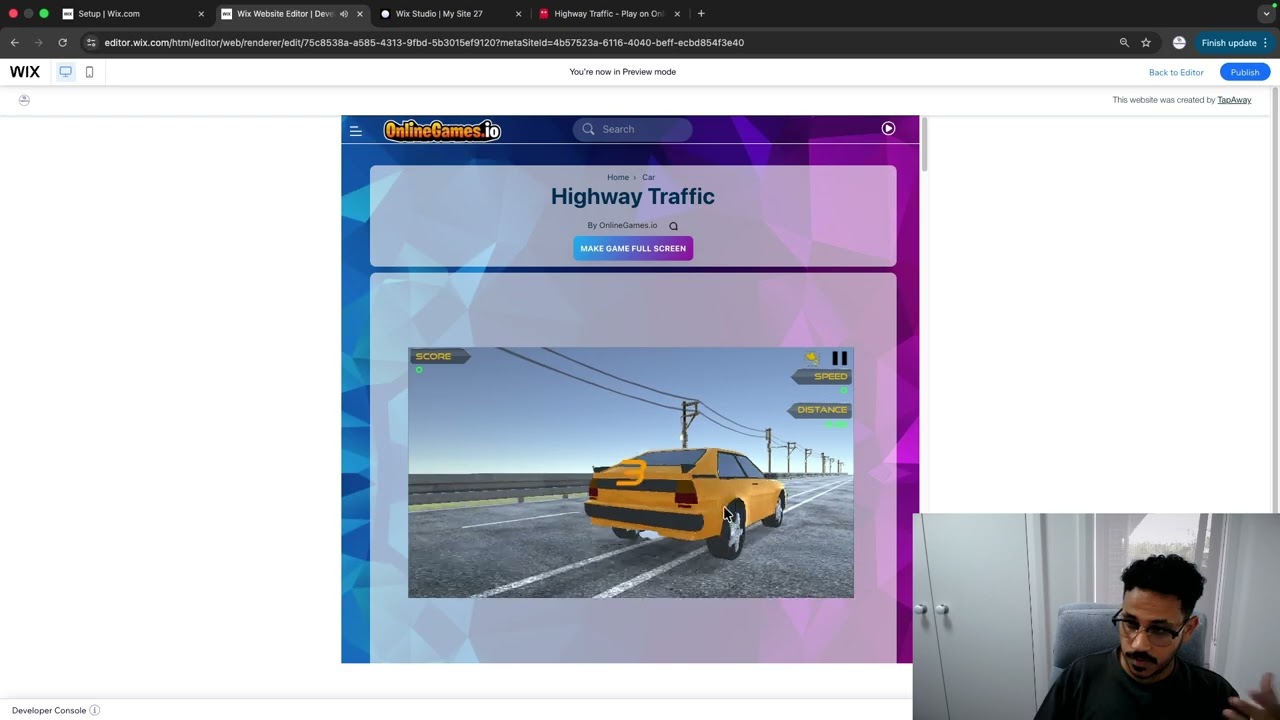
Task: Click Back to Editor link
Action: [x=1176, y=72]
